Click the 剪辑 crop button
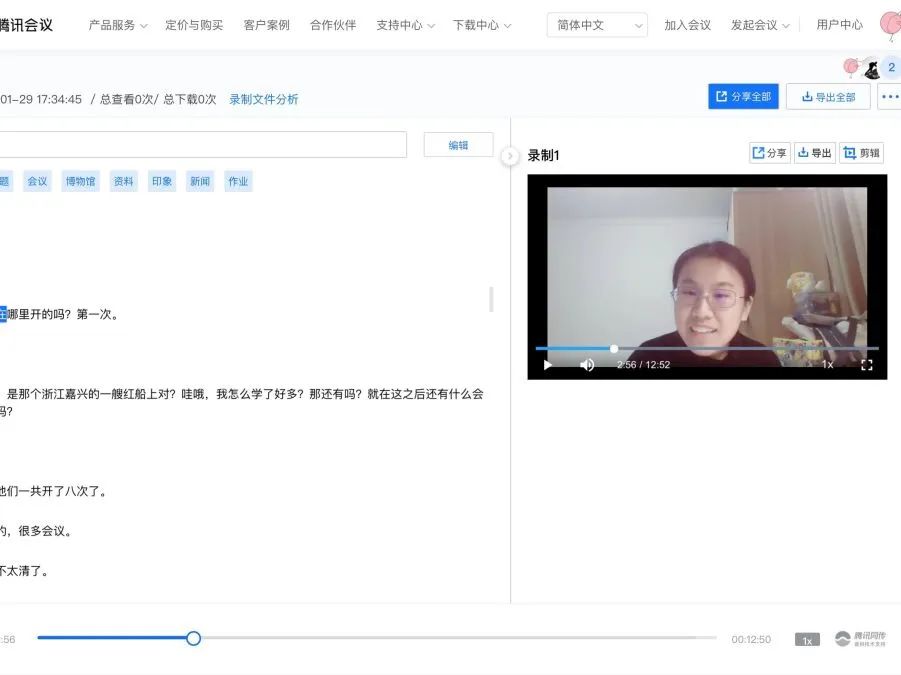The width and height of the screenshot is (901, 675). pyautogui.click(x=861, y=153)
